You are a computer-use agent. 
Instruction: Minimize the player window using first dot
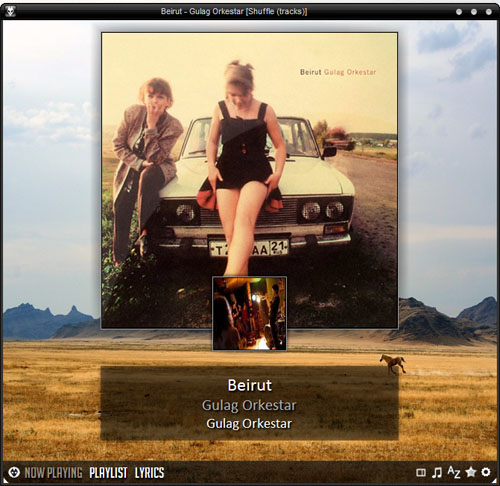[x=459, y=12]
